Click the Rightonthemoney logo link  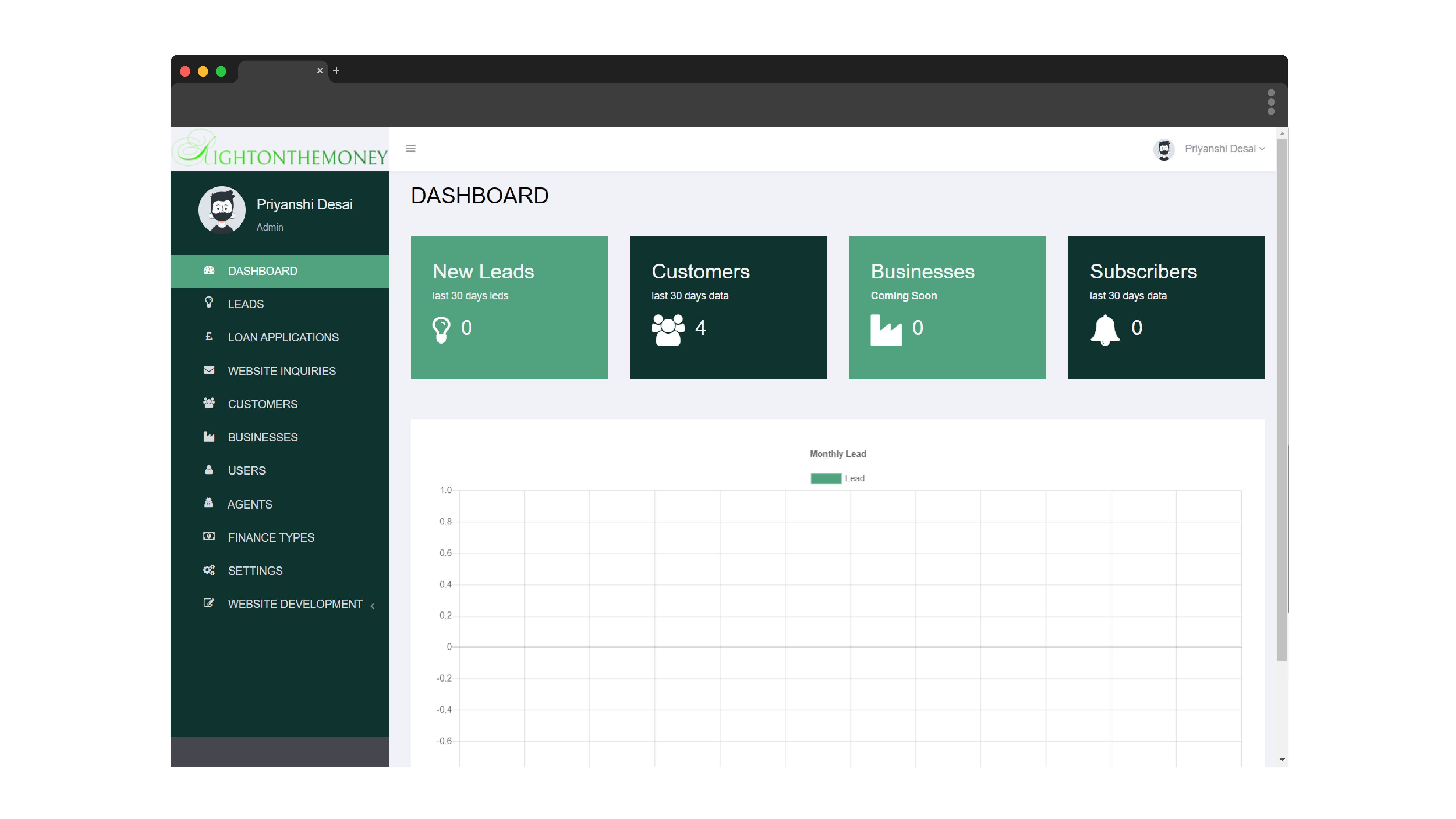pos(280,149)
